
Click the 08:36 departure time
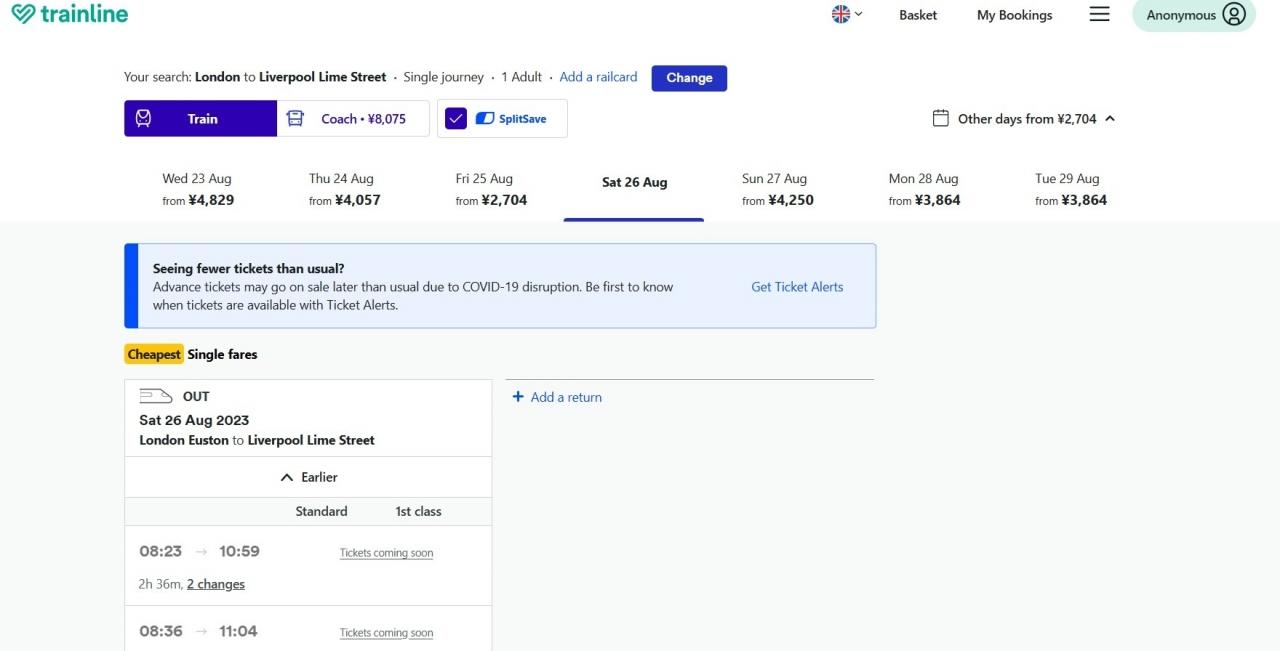coord(161,631)
